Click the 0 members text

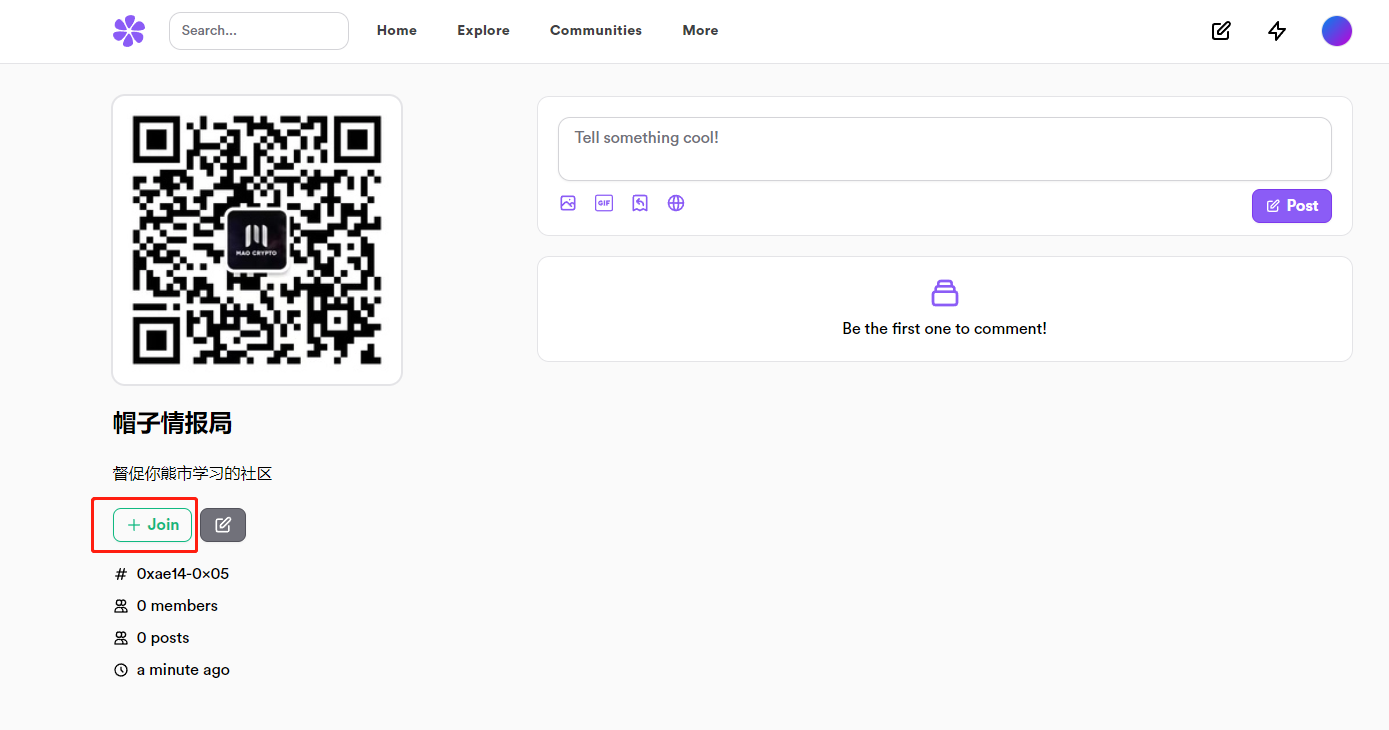[x=177, y=606]
